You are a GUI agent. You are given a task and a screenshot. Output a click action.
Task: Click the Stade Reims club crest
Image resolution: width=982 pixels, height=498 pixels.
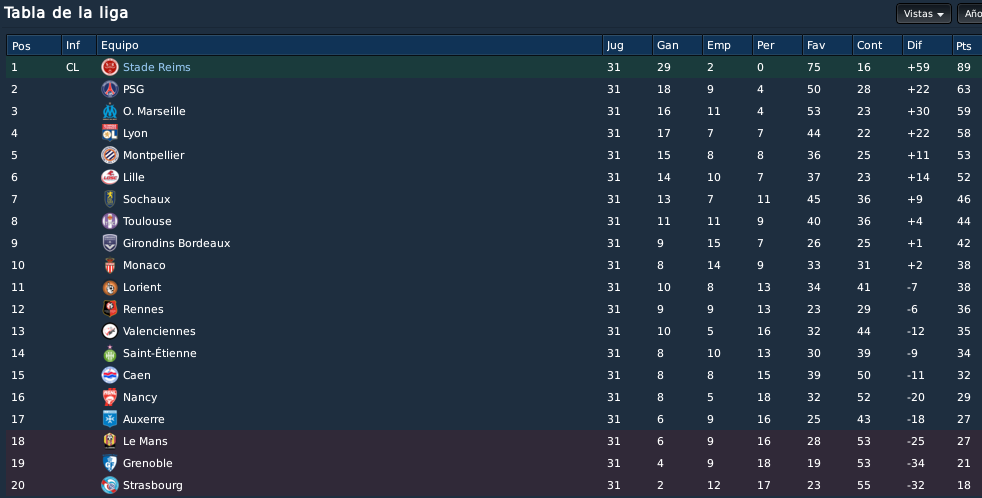pyautogui.click(x=110, y=67)
